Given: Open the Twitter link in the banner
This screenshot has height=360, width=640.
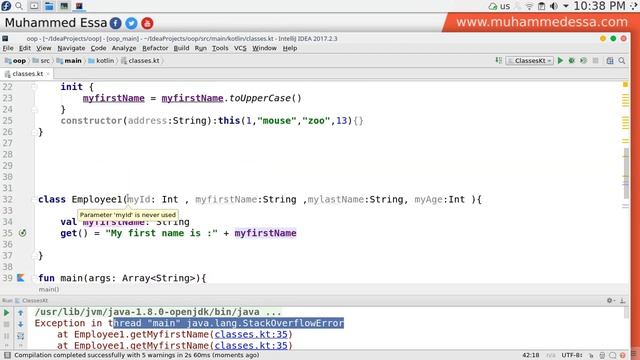Looking at the screenshot, I should coord(131,23).
